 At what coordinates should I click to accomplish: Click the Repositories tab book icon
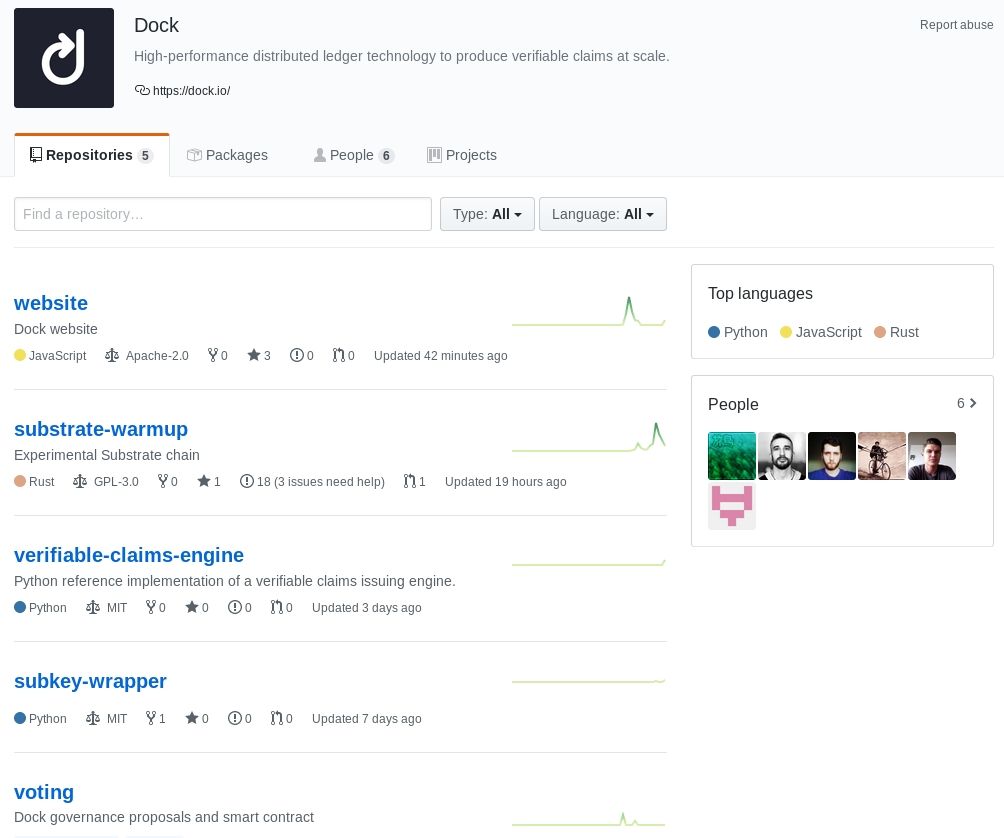36,155
